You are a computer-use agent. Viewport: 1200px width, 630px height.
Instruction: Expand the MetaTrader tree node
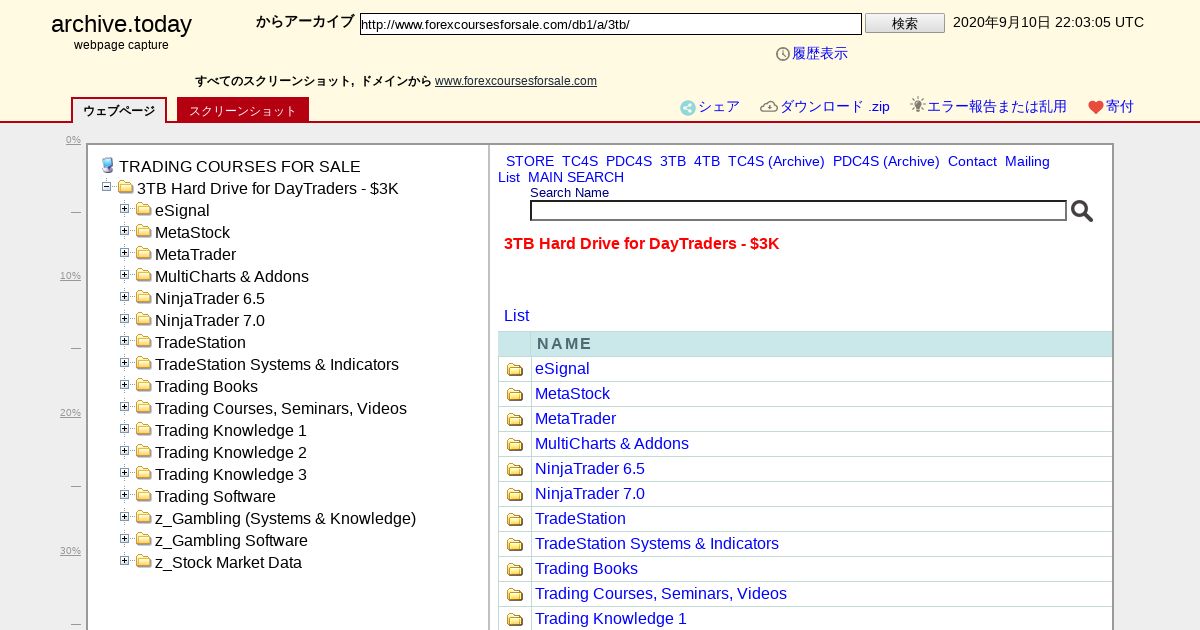tap(125, 253)
